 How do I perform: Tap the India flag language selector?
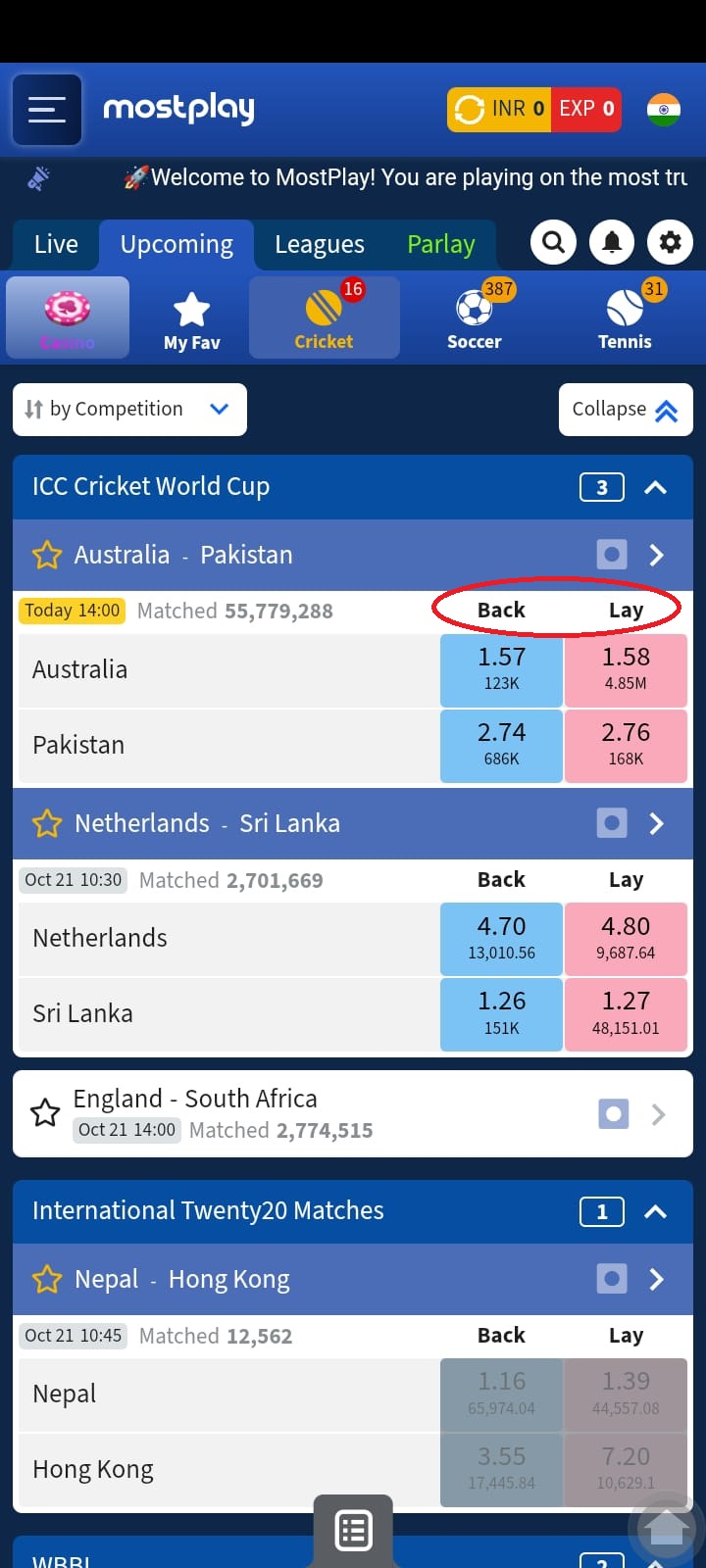[664, 109]
